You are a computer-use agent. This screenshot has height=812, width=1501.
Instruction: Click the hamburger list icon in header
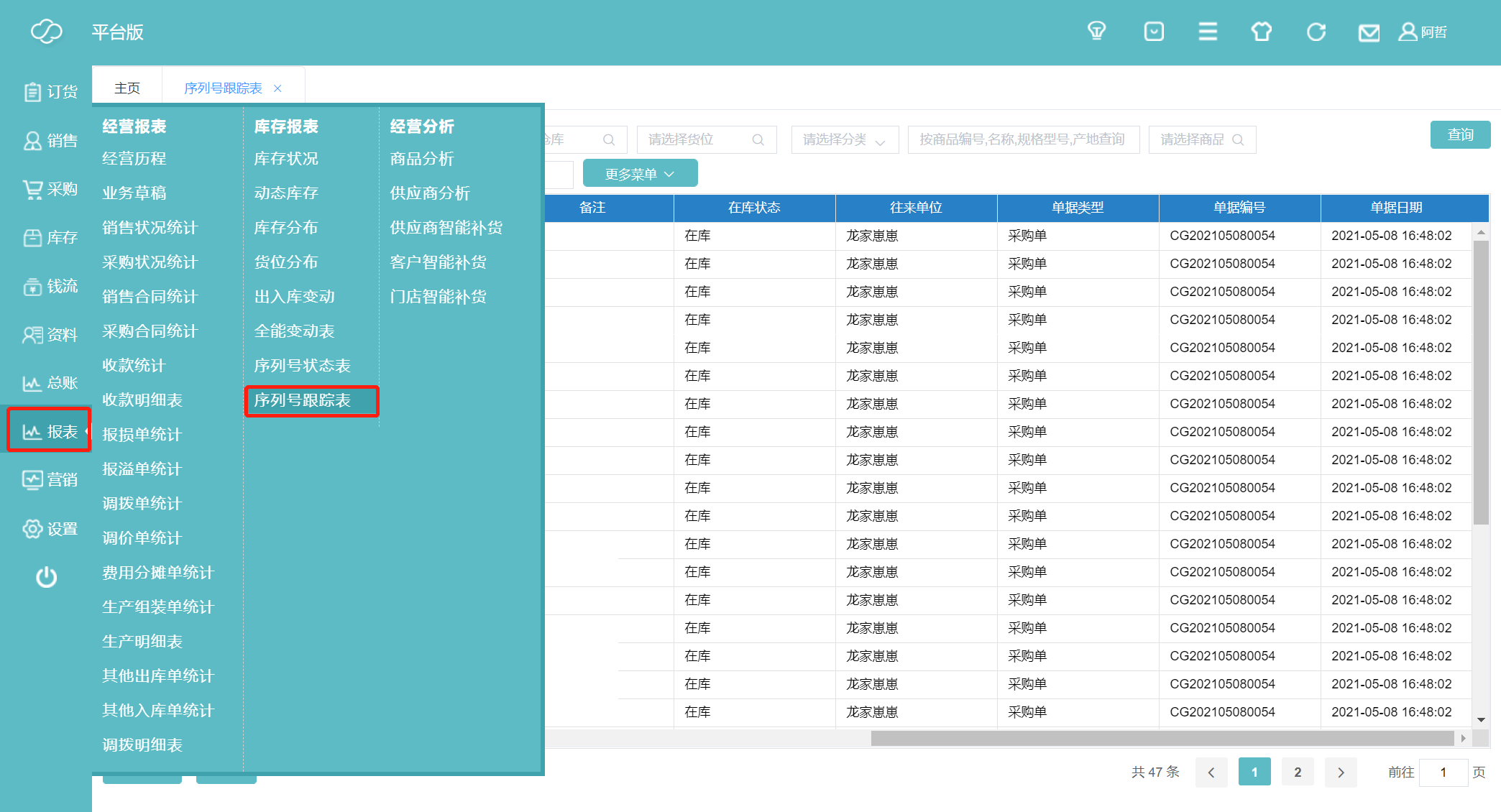[x=1208, y=32]
